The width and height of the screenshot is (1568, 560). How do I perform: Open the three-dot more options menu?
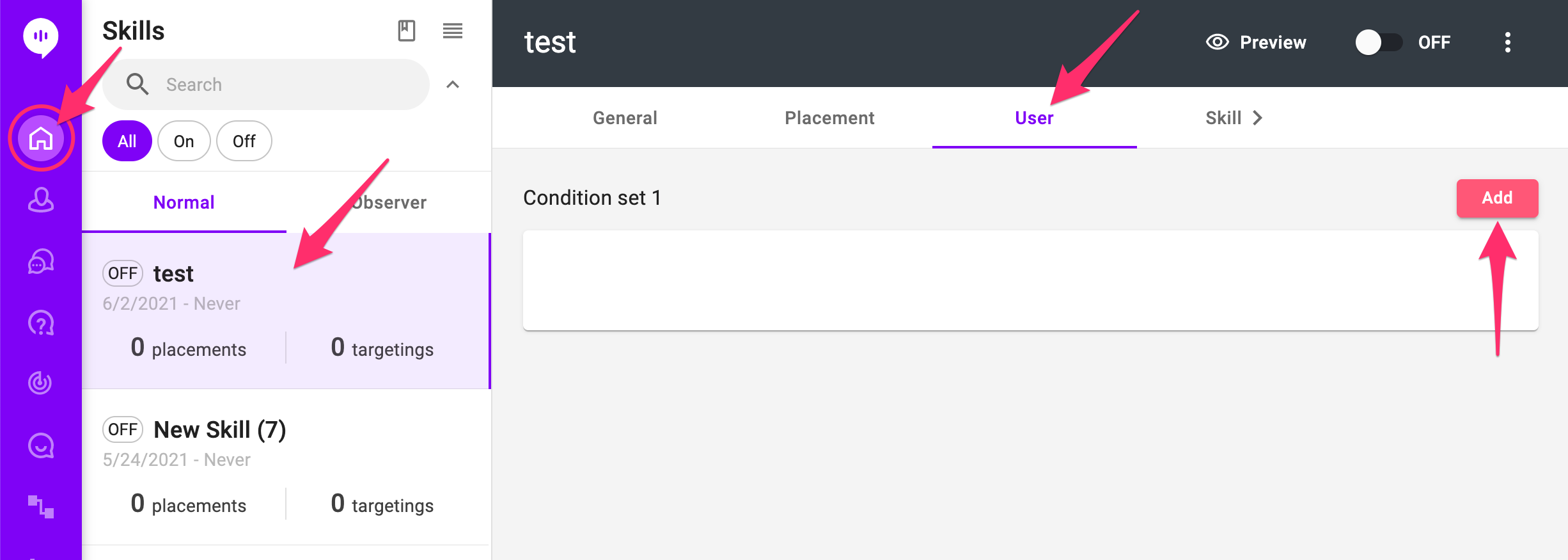[1507, 42]
